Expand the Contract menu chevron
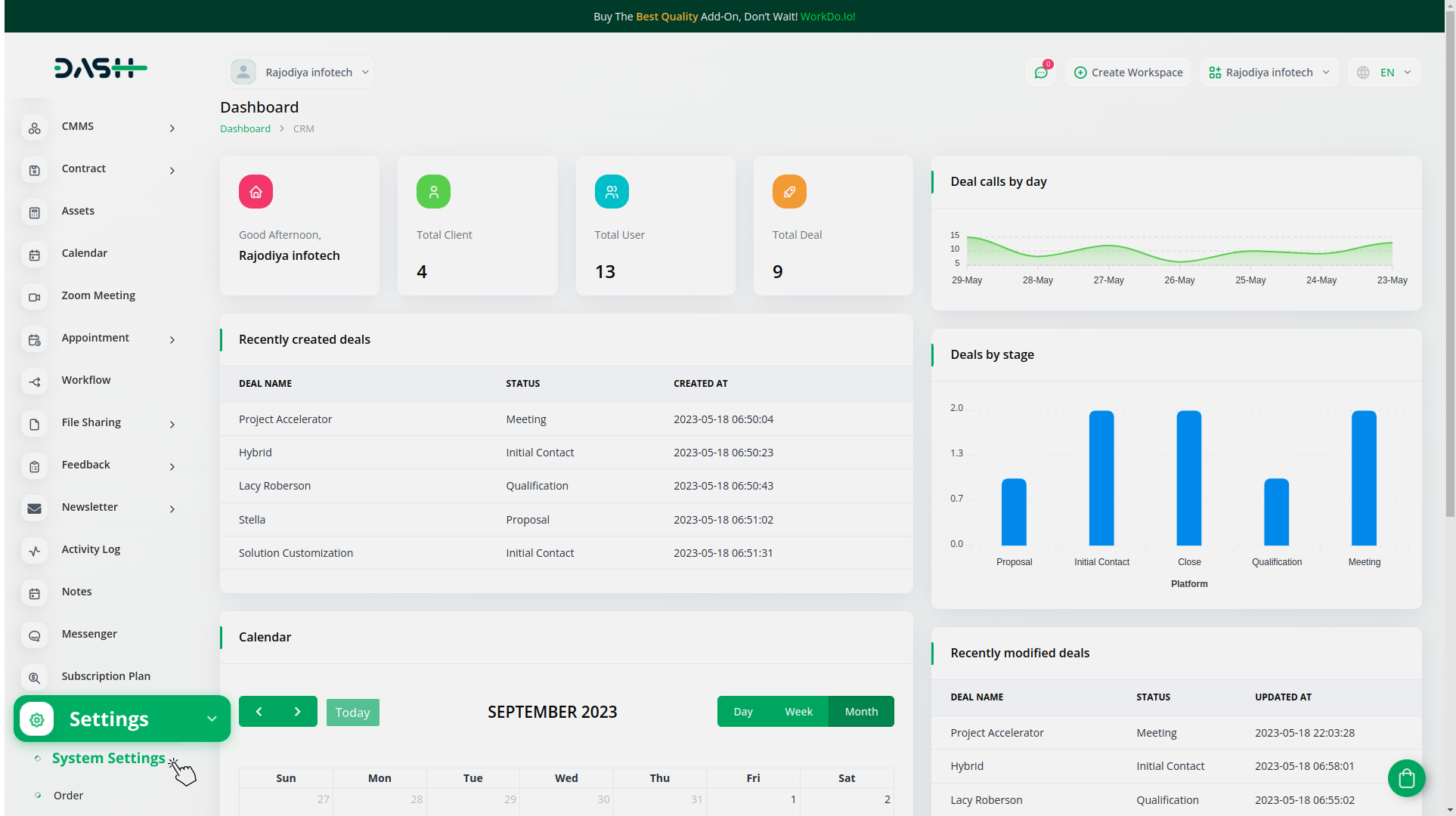 [172, 171]
